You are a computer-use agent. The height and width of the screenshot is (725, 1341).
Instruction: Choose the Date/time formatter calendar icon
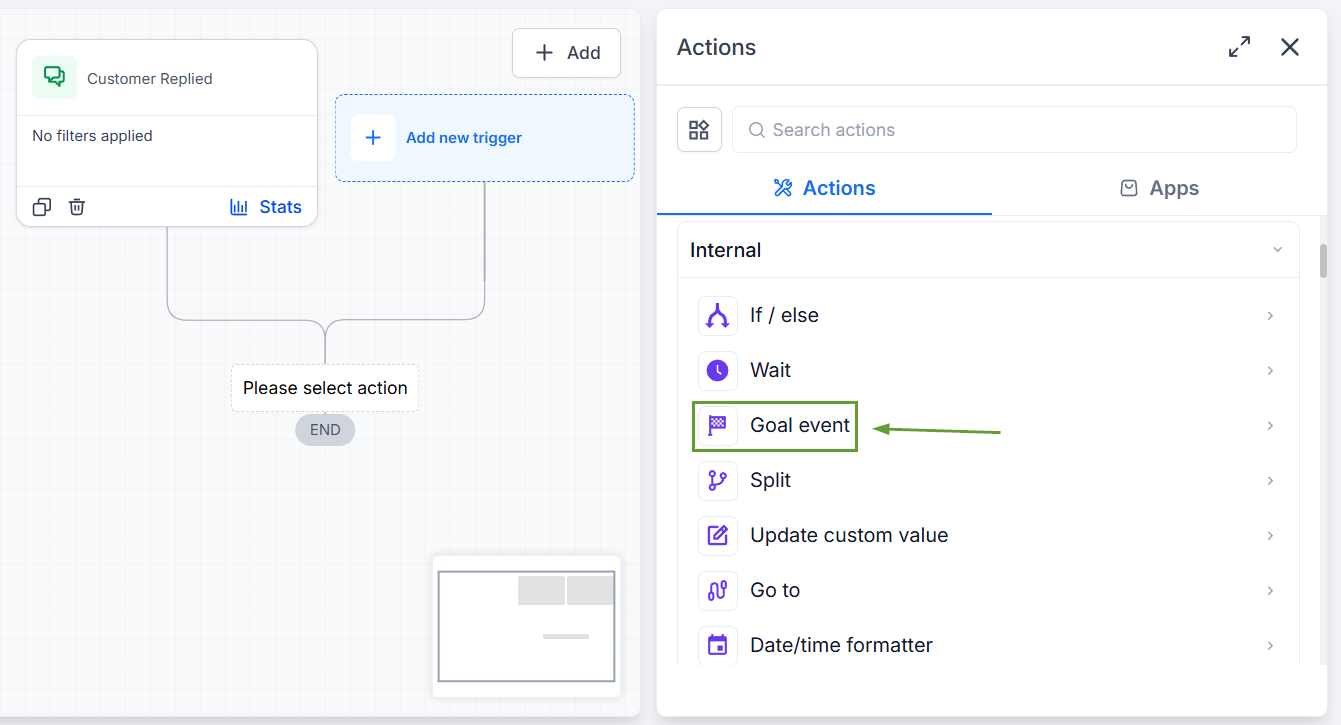click(x=717, y=646)
